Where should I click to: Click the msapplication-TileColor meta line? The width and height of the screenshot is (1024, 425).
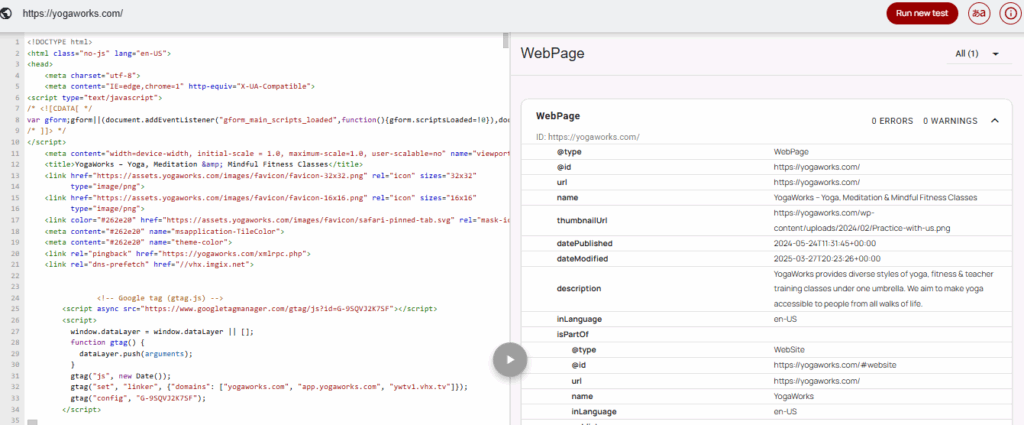click(x=164, y=230)
